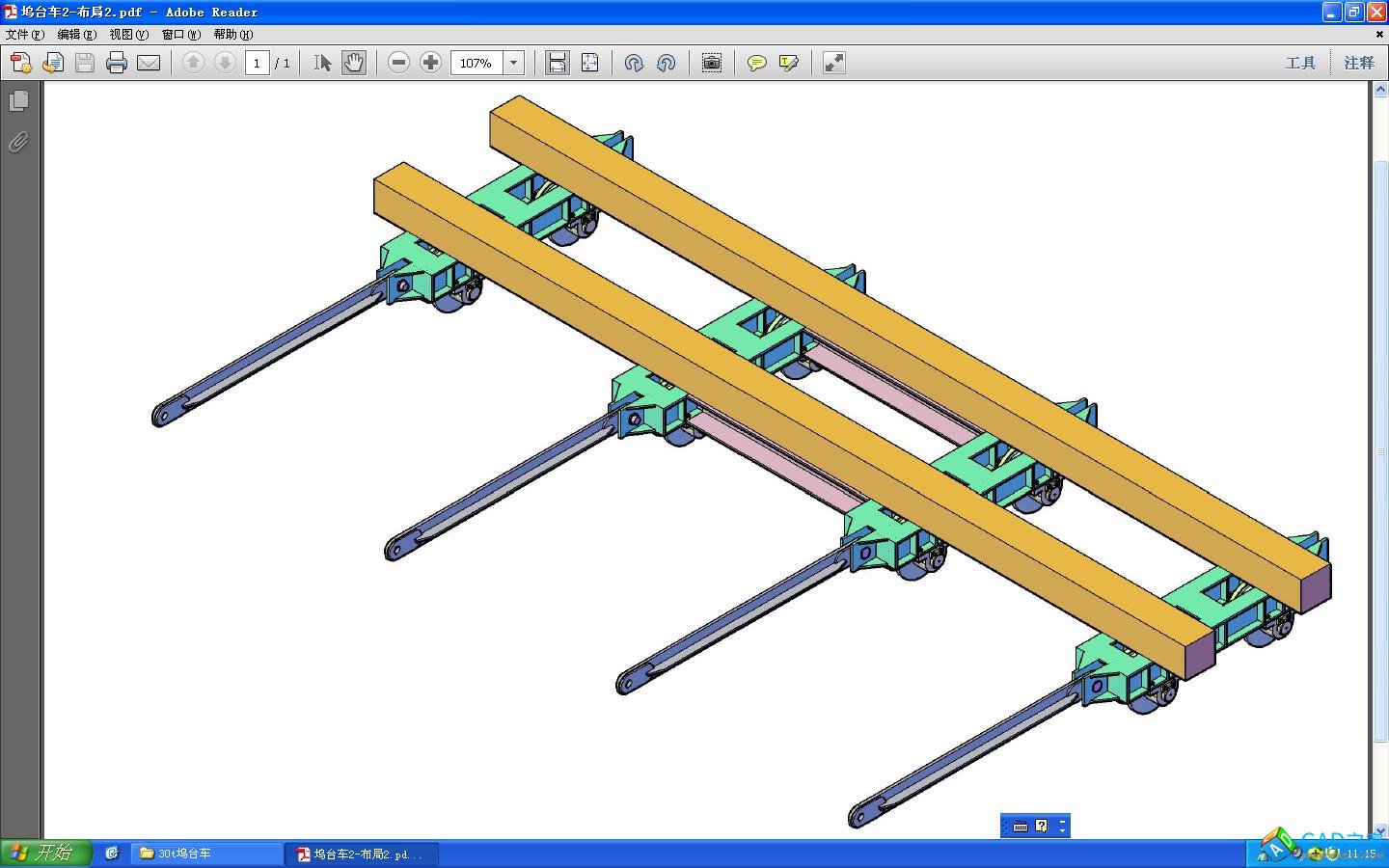Rotate view with the left rotate icon
The width and height of the screenshot is (1389, 868).
[x=634, y=64]
